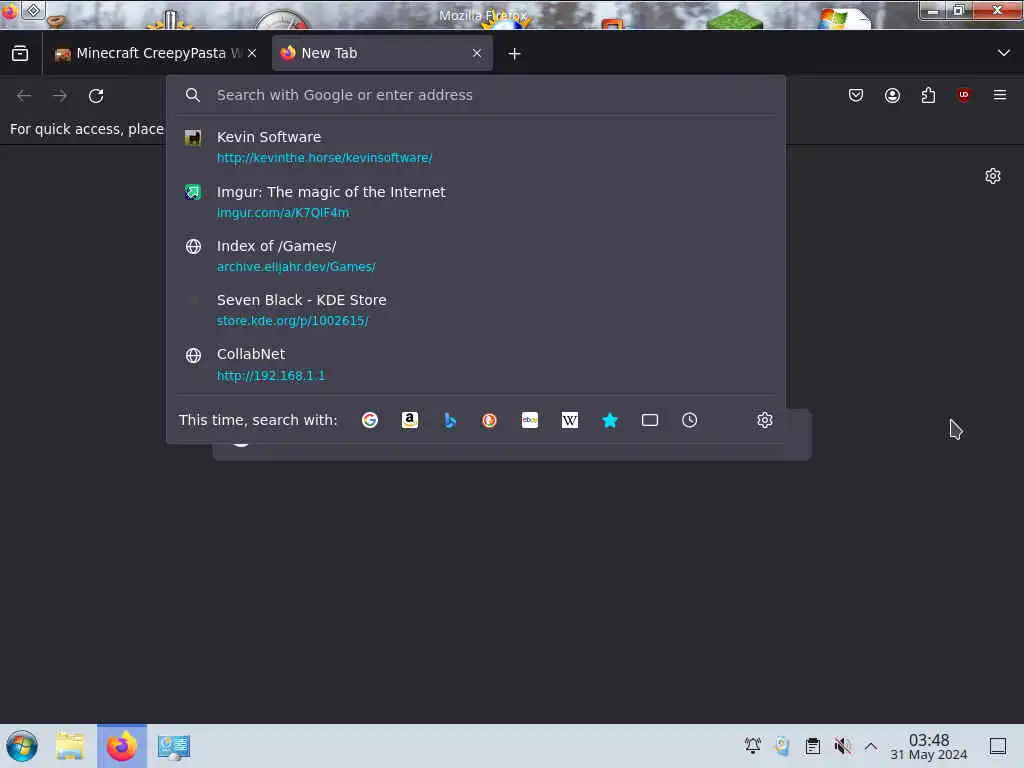Search open tabs via the tabs icon

(x=650, y=420)
